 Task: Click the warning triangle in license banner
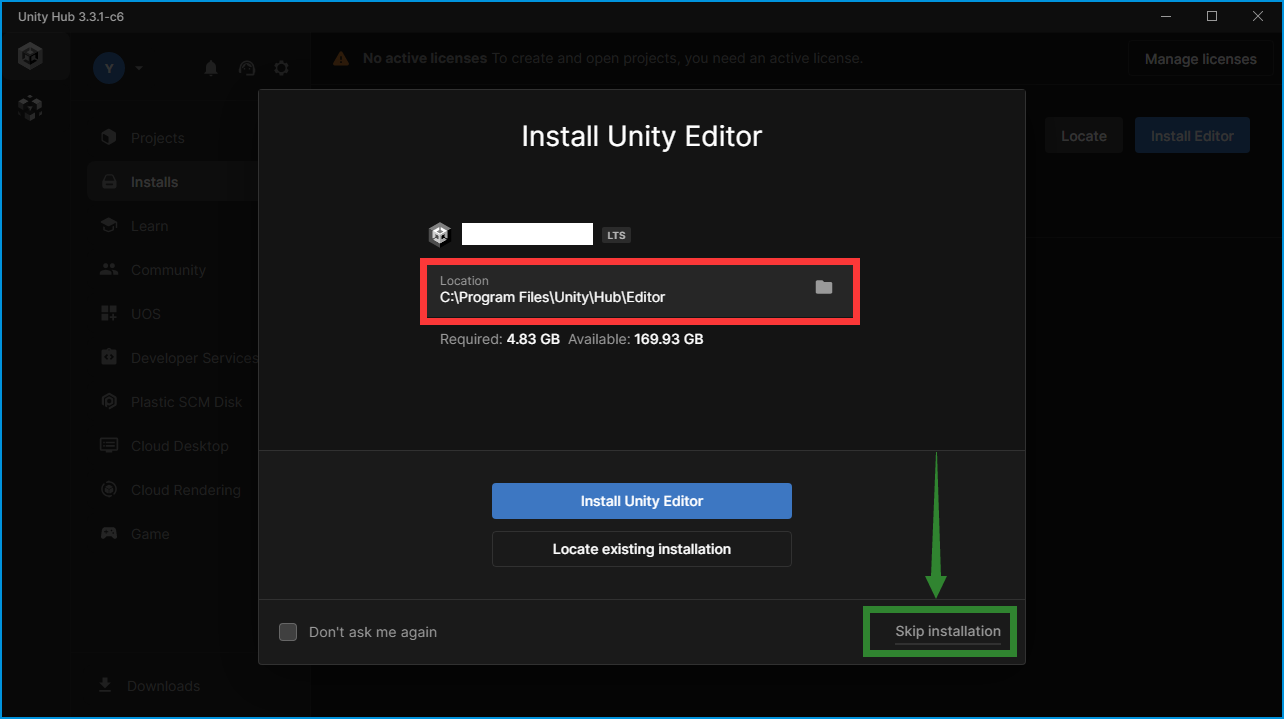point(341,59)
